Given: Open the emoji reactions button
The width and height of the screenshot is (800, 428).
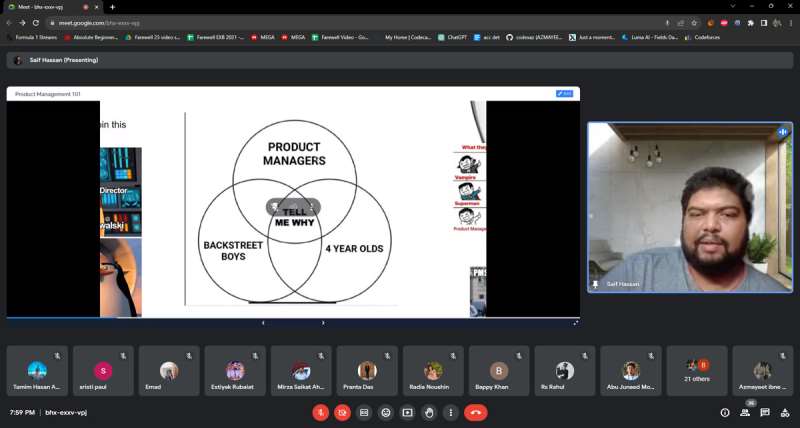Looking at the screenshot, I should (386, 412).
